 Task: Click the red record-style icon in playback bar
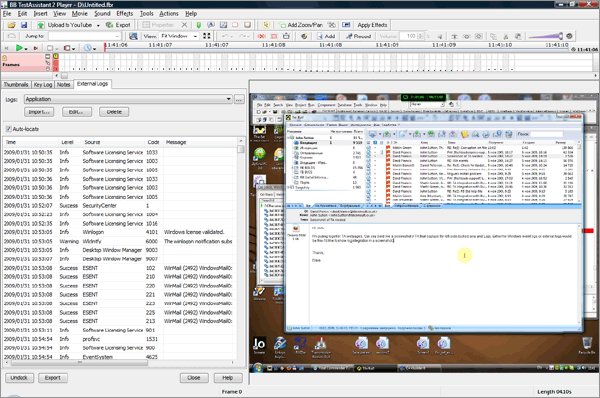[67, 48]
